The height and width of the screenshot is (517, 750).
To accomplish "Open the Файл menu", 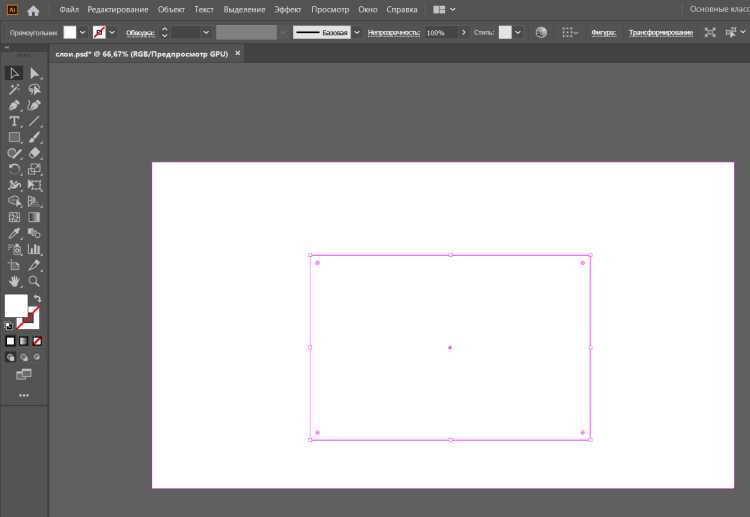I will [x=69, y=10].
